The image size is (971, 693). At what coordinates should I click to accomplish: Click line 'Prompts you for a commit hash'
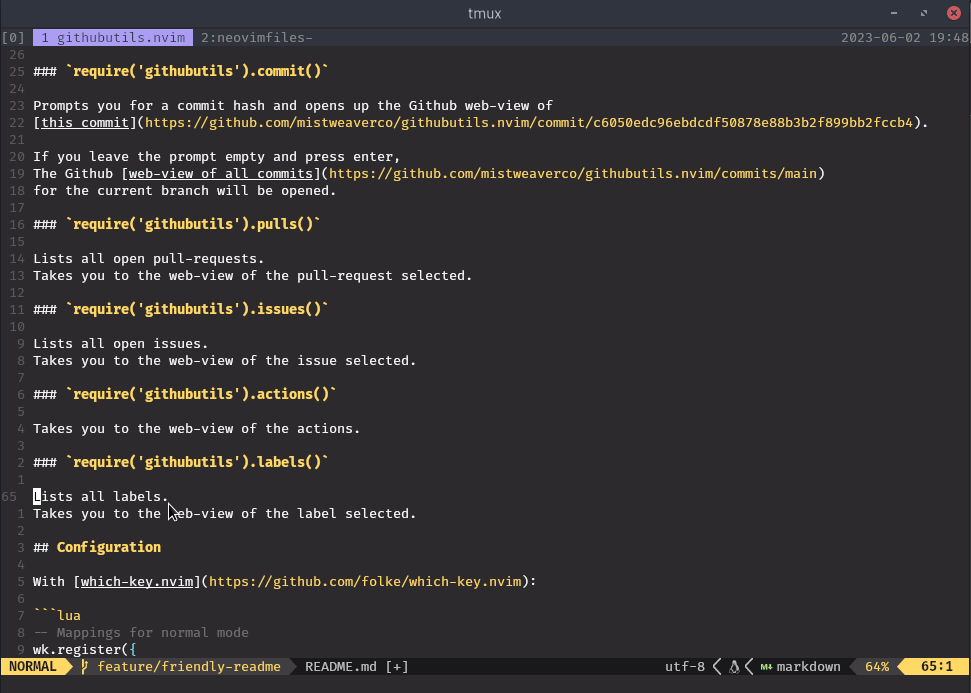(293, 106)
